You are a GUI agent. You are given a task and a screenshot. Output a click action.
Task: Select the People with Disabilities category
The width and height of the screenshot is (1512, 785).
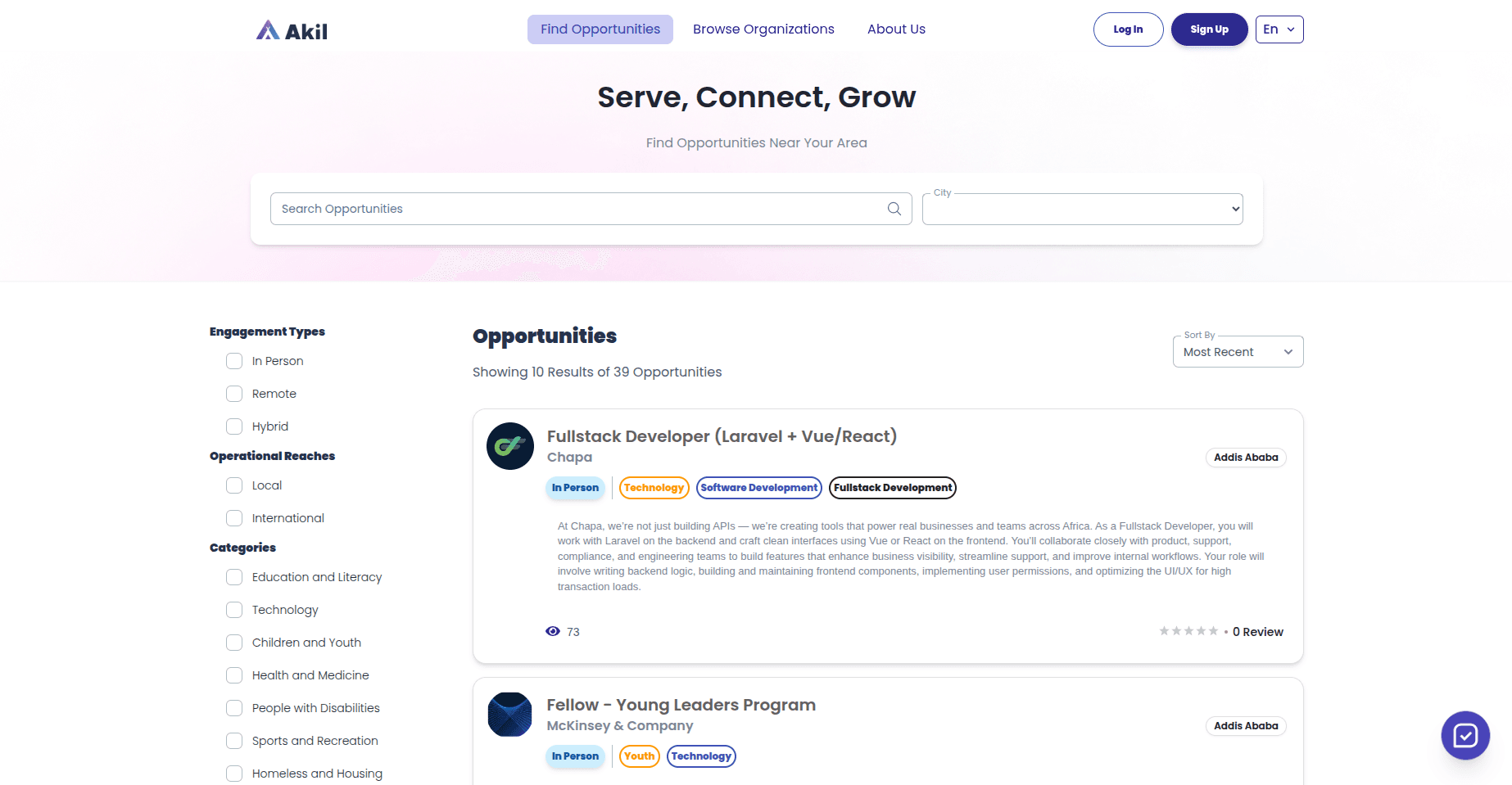pyautogui.click(x=234, y=708)
